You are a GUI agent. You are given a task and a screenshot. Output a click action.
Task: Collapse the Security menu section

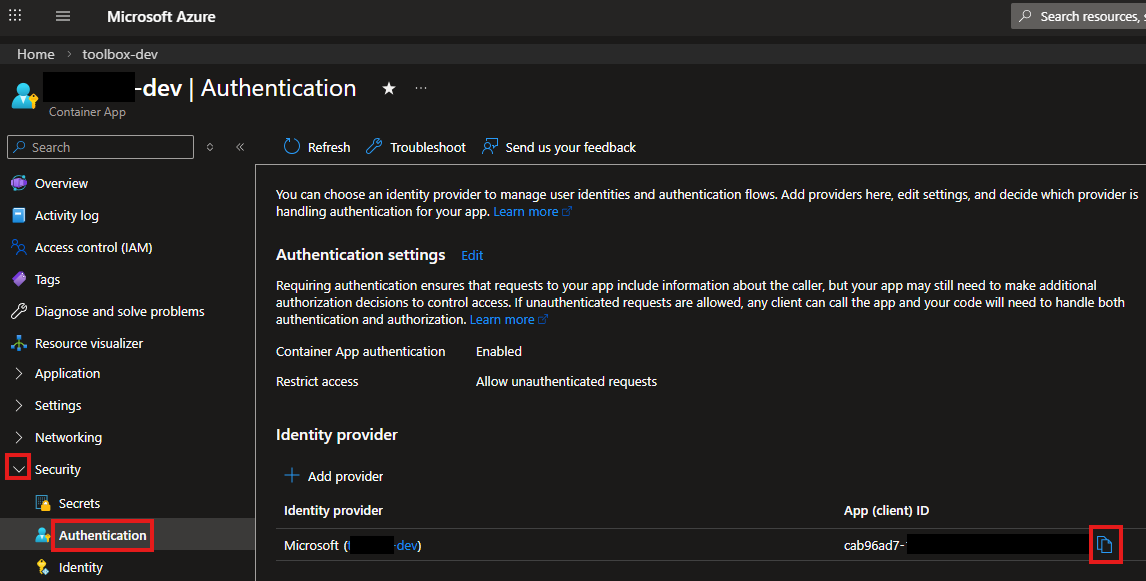click(18, 469)
